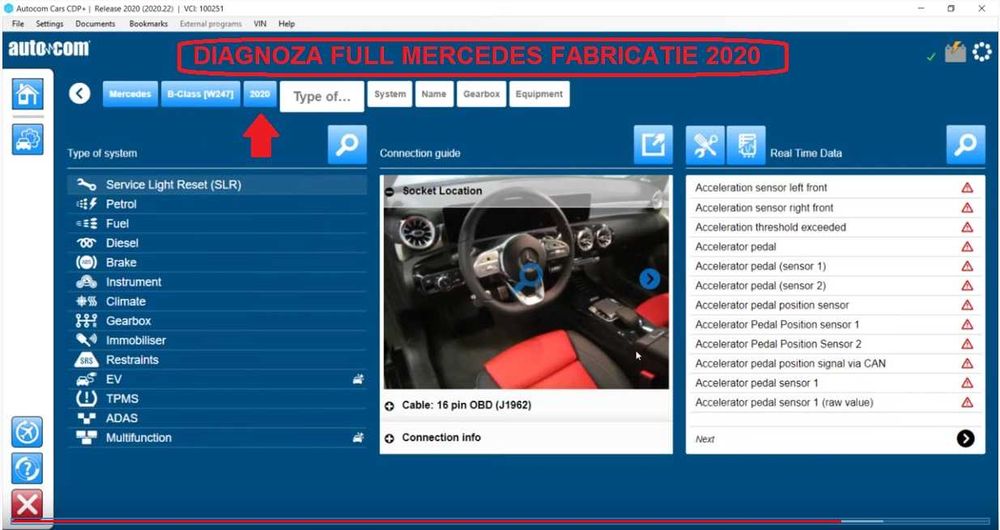Image resolution: width=1000 pixels, height=530 pixels.
Task: Open the Home screen icon
Action: click(27, 94)
